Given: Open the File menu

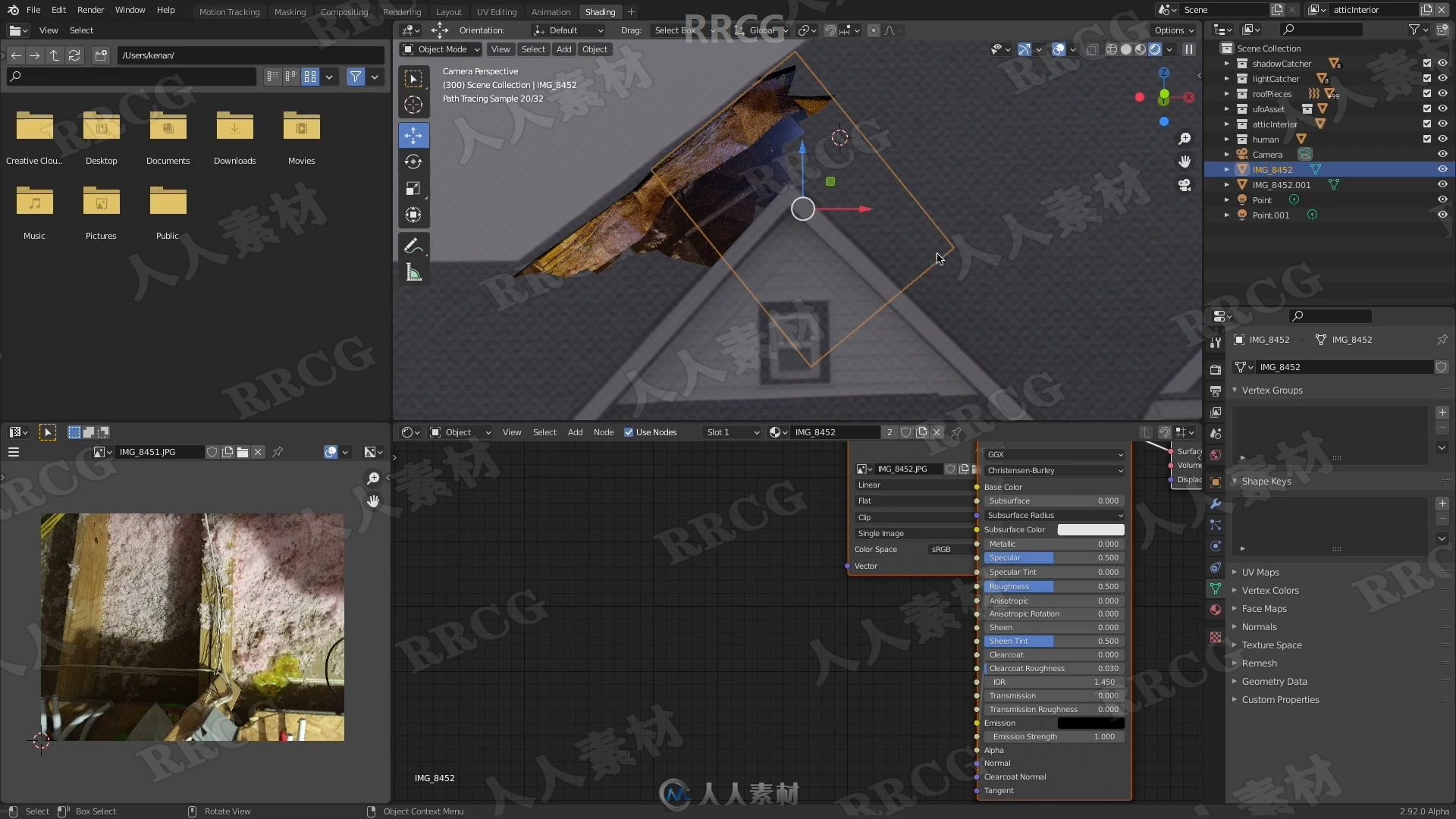Looking at the screenshot, I should pos(33,10).
